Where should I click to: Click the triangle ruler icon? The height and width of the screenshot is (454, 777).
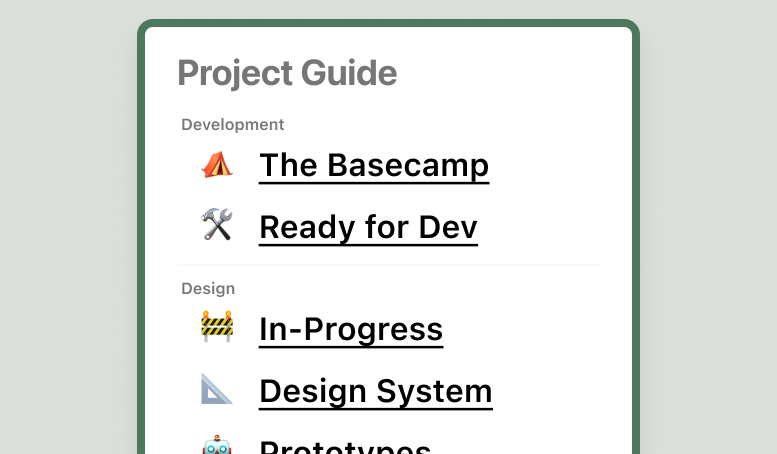click(x=216, y=390)
